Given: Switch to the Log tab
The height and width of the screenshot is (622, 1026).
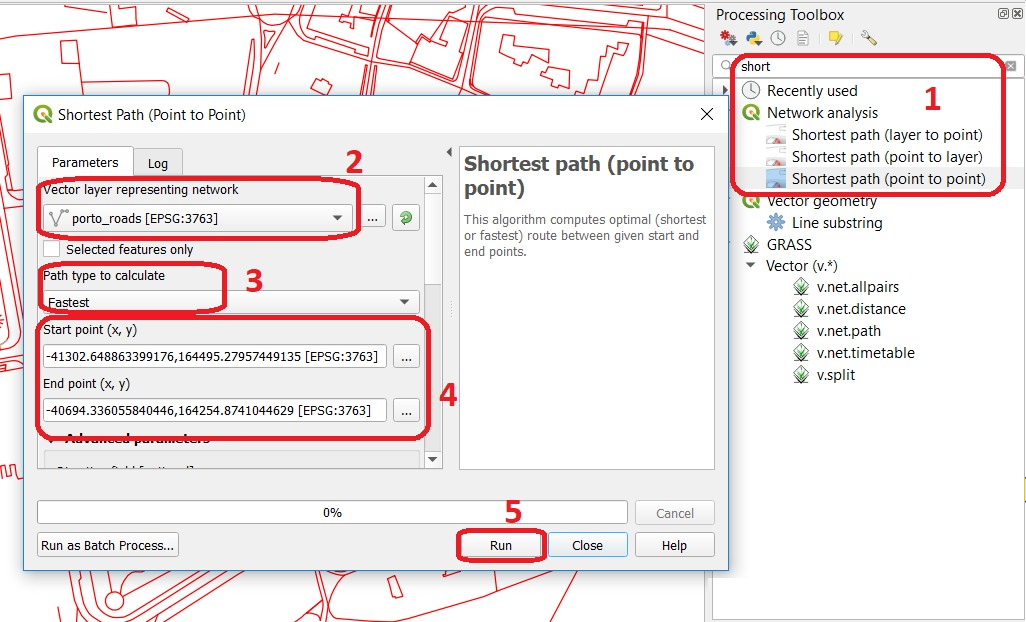Looking at the screenshot, I should click(x=158, y=164).
